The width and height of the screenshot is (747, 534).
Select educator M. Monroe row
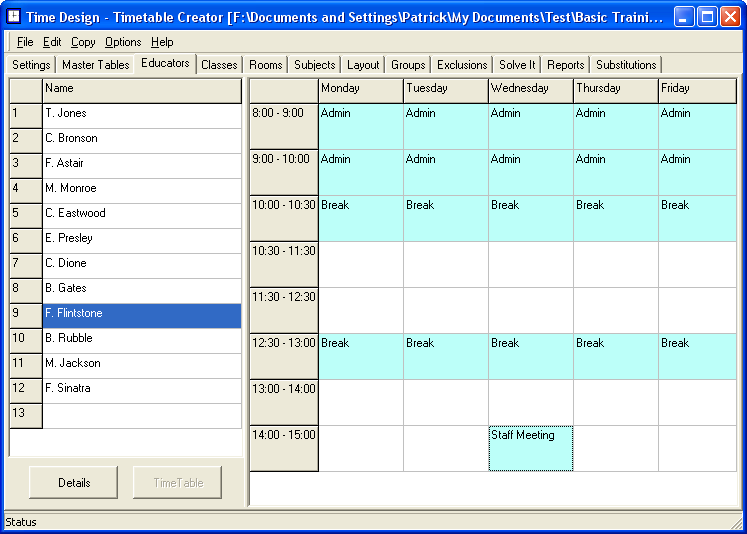pos(141,189)
